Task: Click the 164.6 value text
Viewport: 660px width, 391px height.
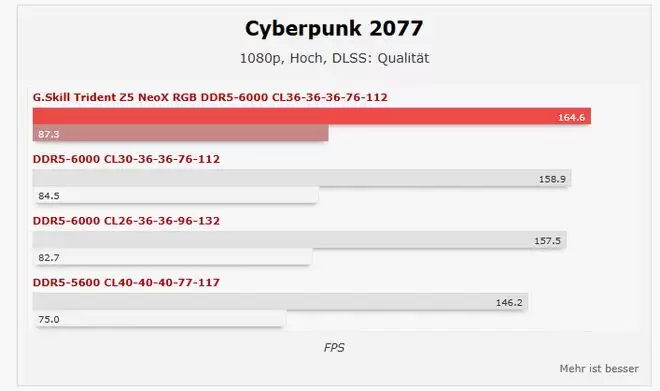Action: [571, 117]
